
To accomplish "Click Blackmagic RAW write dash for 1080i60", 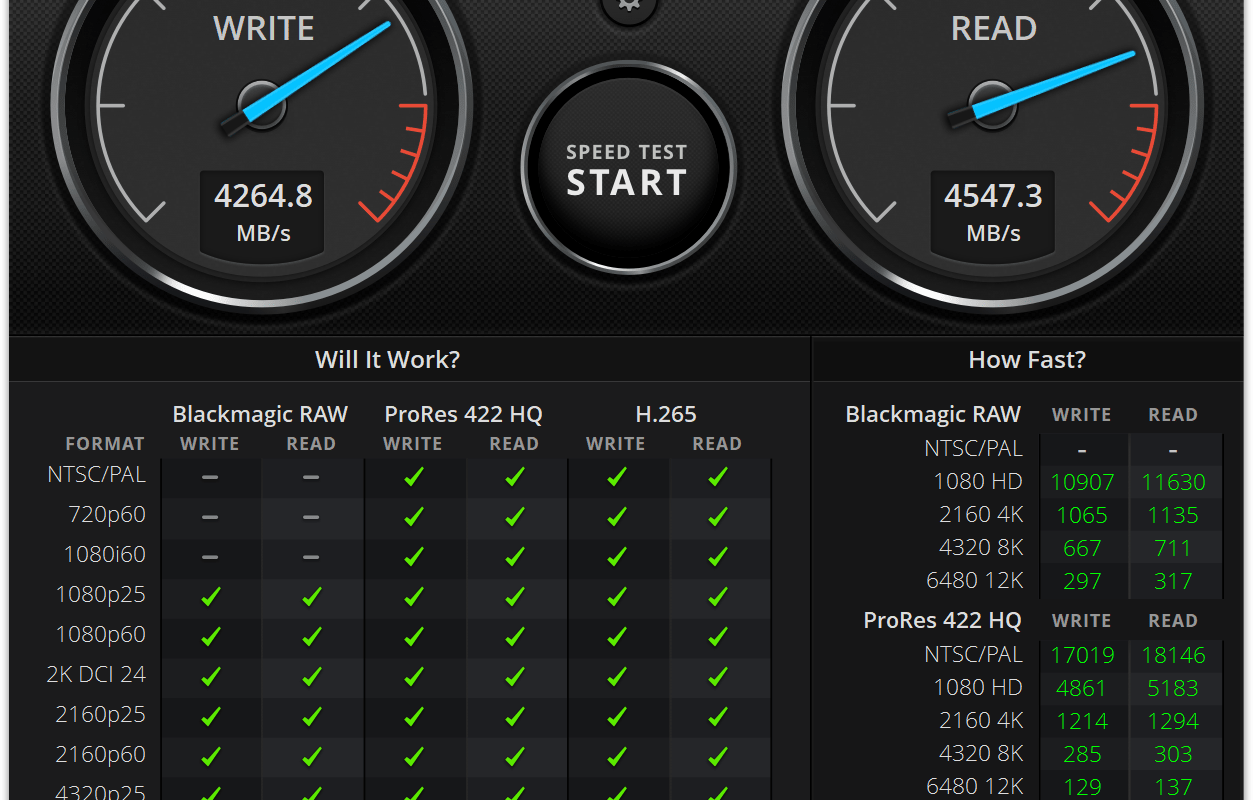I will coord(210,557).
